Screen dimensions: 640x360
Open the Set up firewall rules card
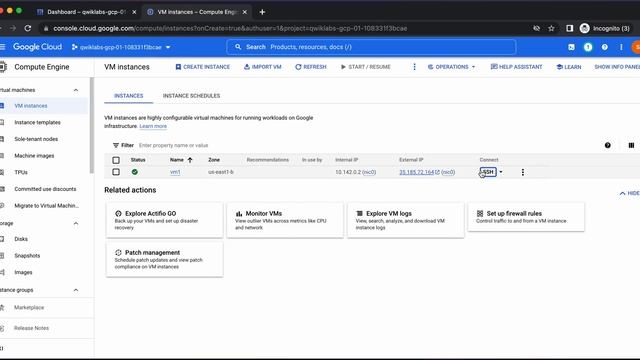point(526,217)
